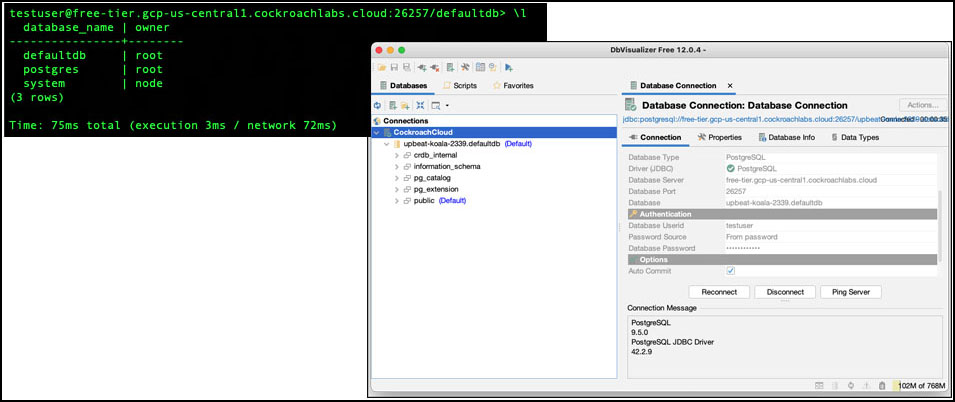
Task: Click the Collapse All blue arrows icon
Action: pyautogui.click(x=420, y=105)
